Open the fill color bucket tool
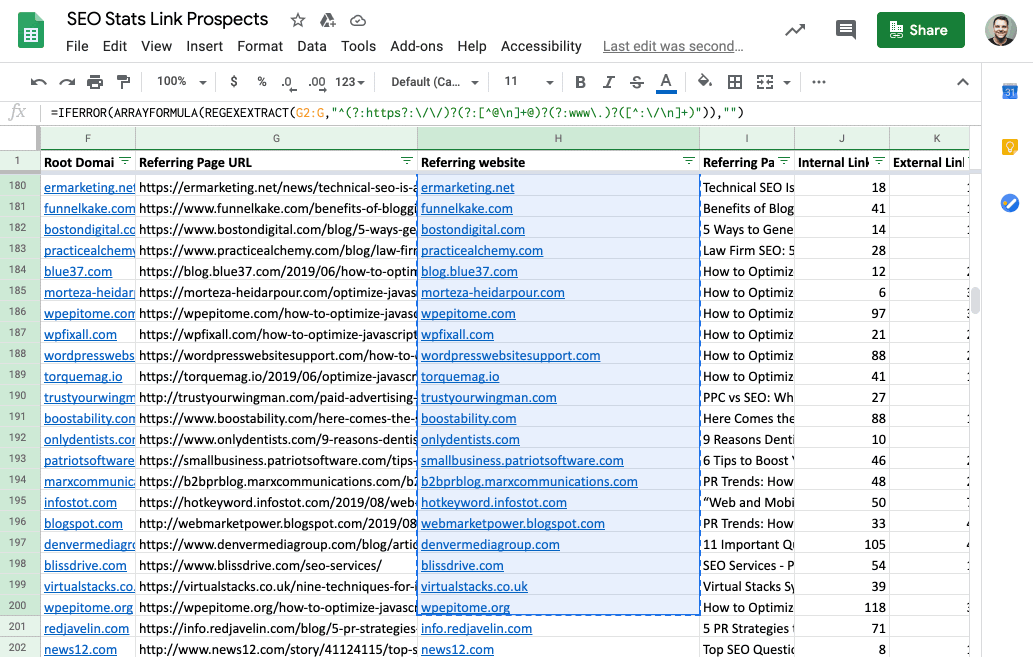Image resolution: width=1033 pixels, height=657 pixels. click(704, 82)
